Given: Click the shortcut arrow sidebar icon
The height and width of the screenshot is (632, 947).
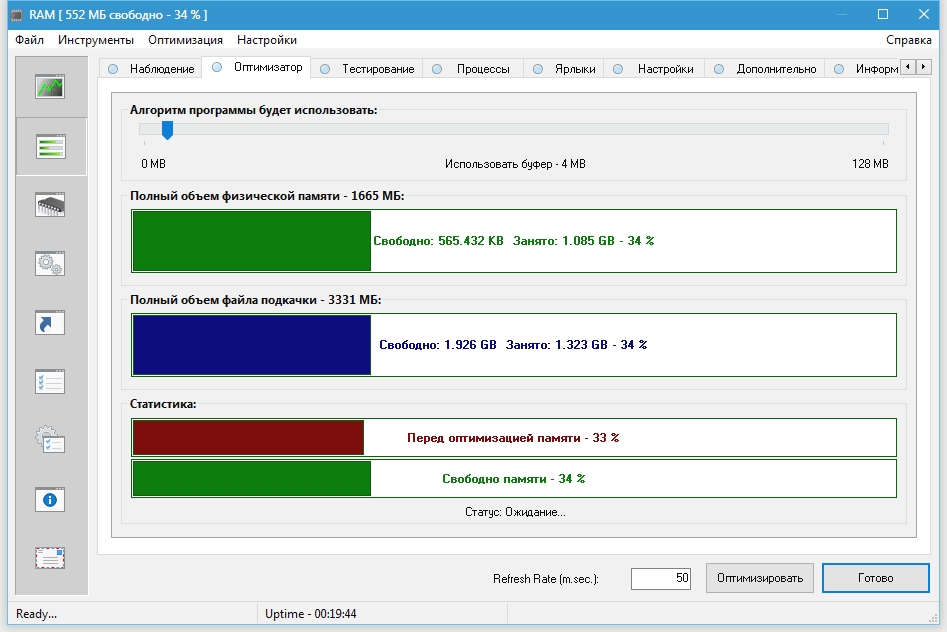Looking at the screenshot, I should pos(51,322).
